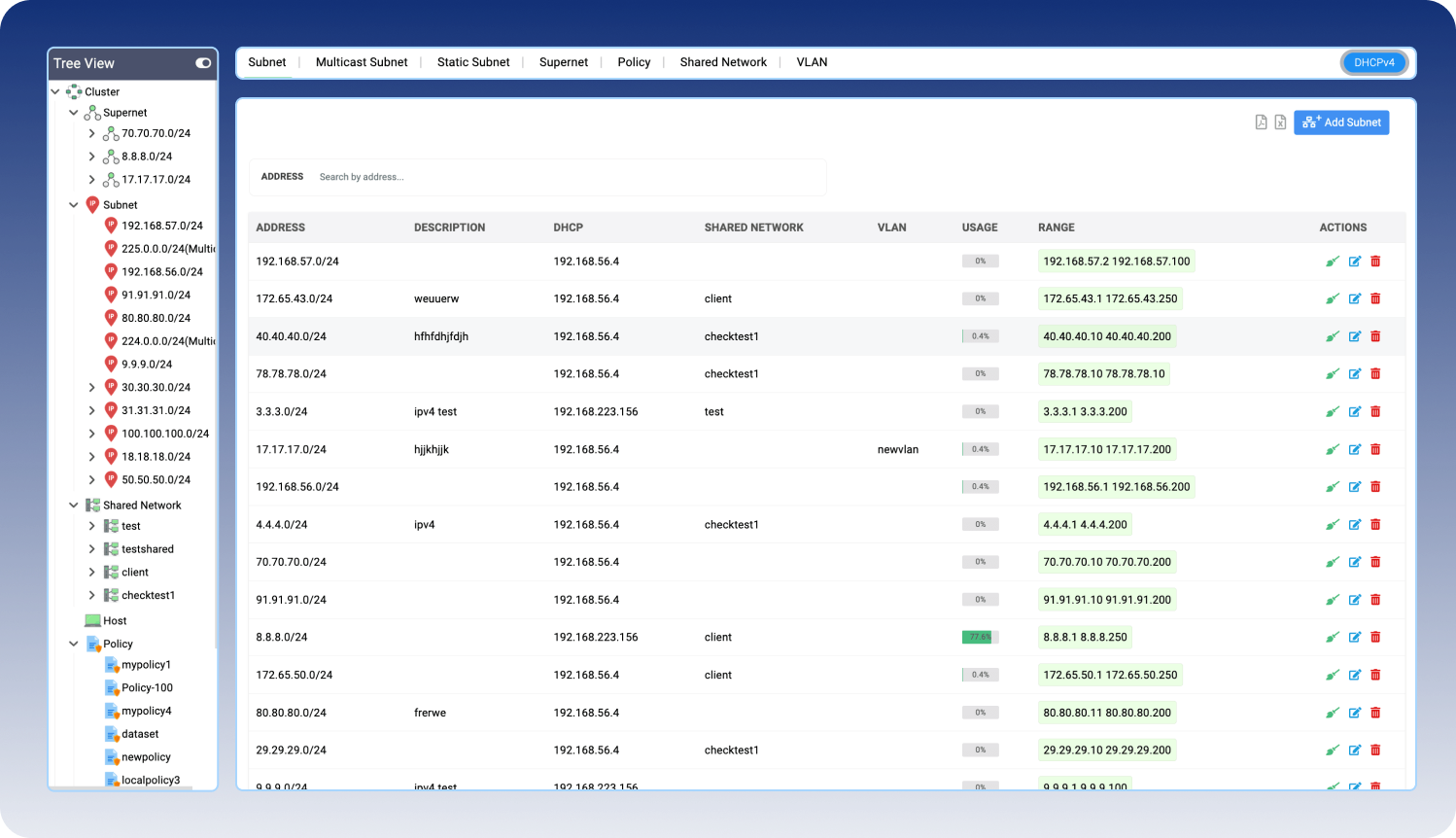Toggle the Tree View visibility switch

pyautogui.click(x=201, y=63)
